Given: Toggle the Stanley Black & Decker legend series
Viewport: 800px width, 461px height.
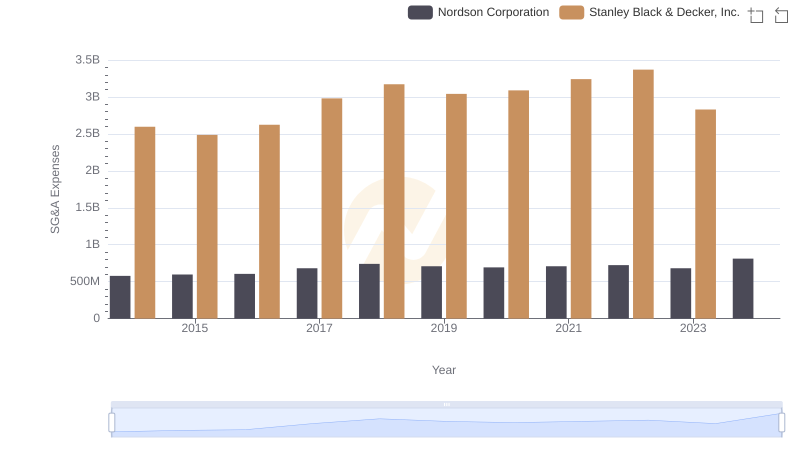Looking at the screenshot, I should click(649, 12).
